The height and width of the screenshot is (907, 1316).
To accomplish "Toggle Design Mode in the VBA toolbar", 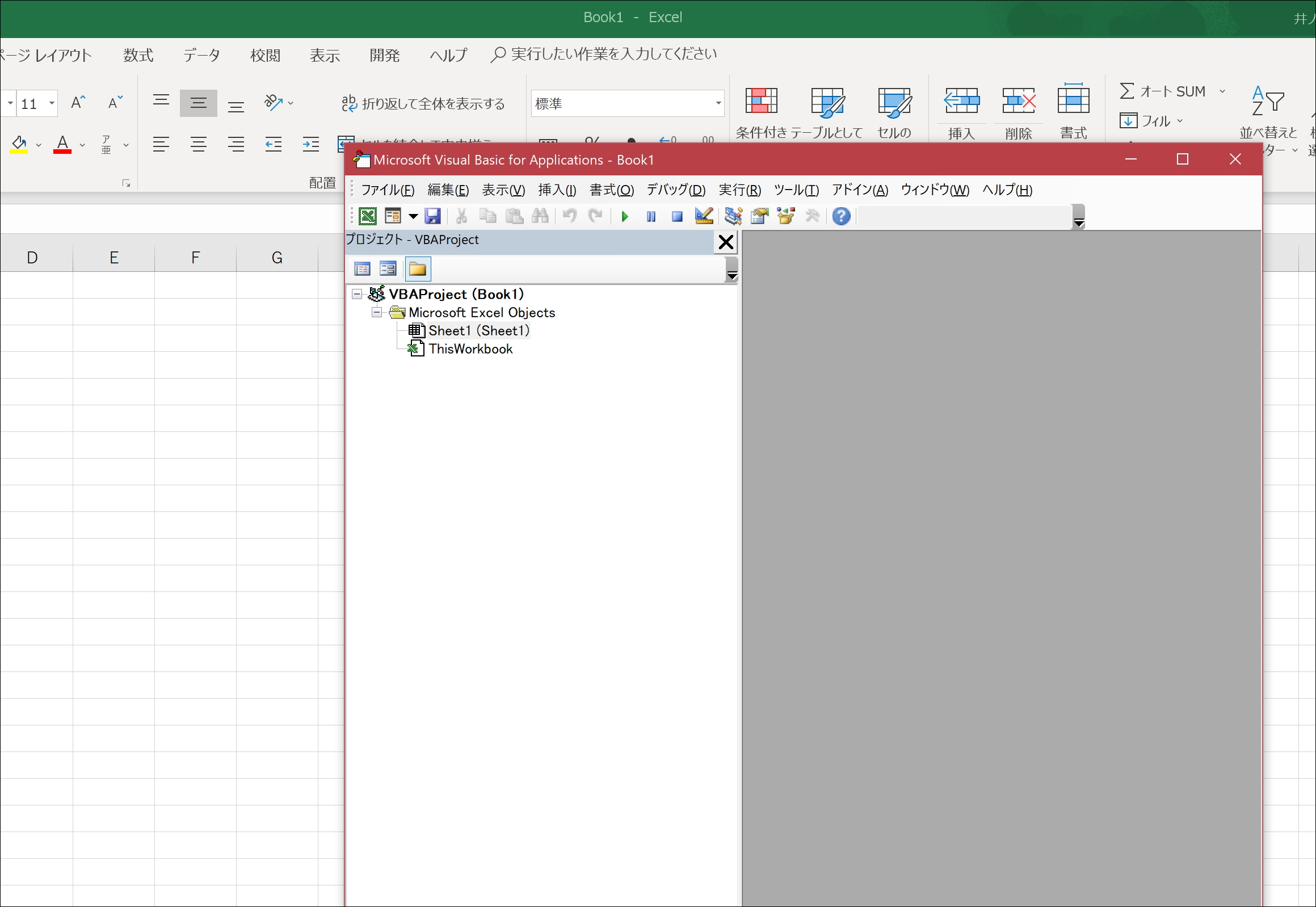I will click(704, 216).
